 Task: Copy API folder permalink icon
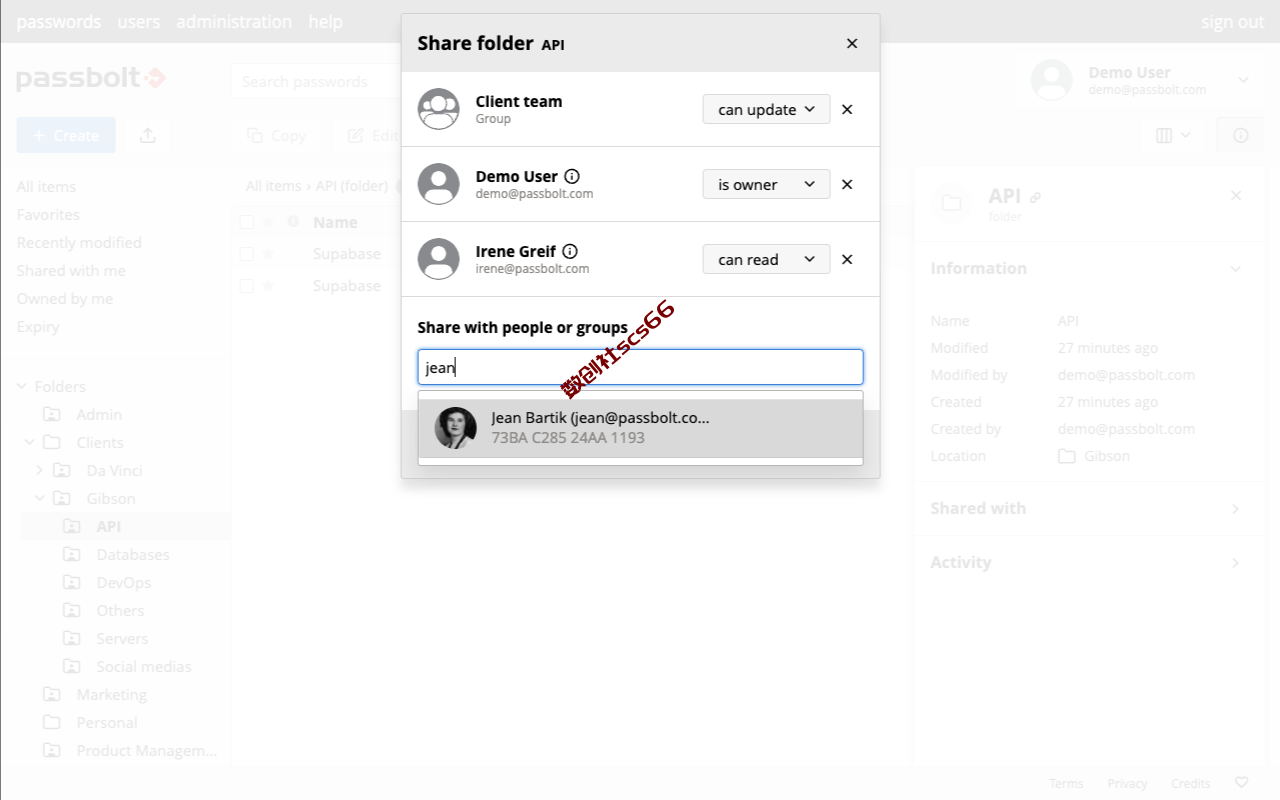tap(1035, 197)
